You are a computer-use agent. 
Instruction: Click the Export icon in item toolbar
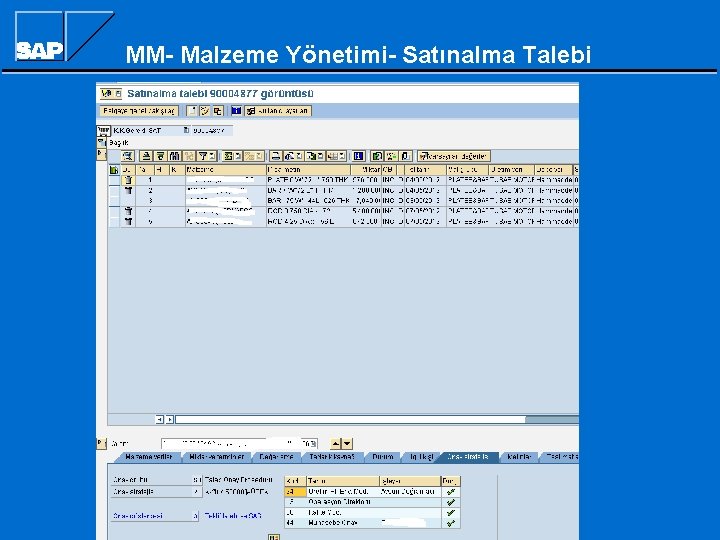click(x=311, y=156)
